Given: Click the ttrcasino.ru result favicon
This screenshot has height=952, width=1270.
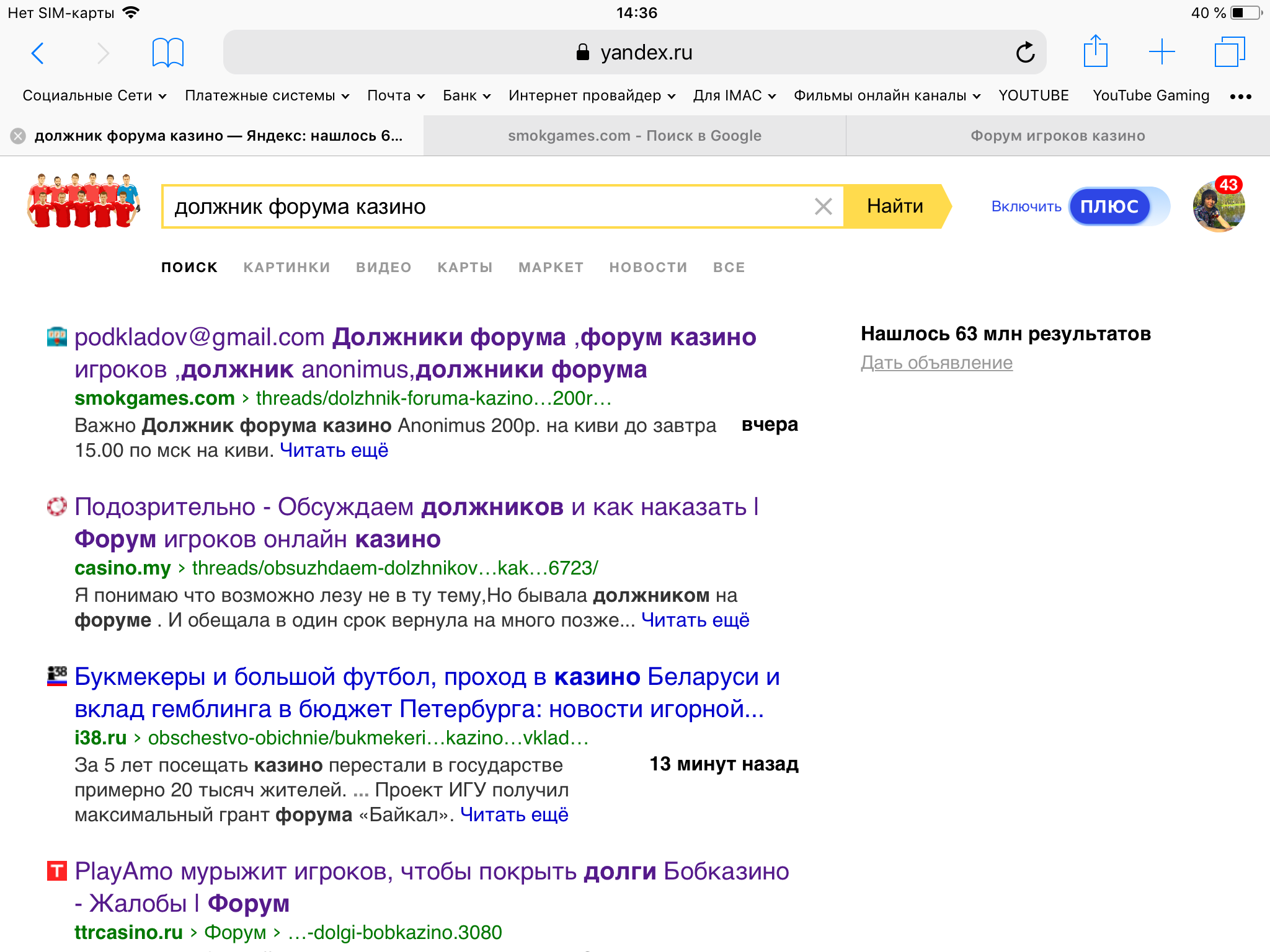Looking at the screenshot, I should point(57,871).
